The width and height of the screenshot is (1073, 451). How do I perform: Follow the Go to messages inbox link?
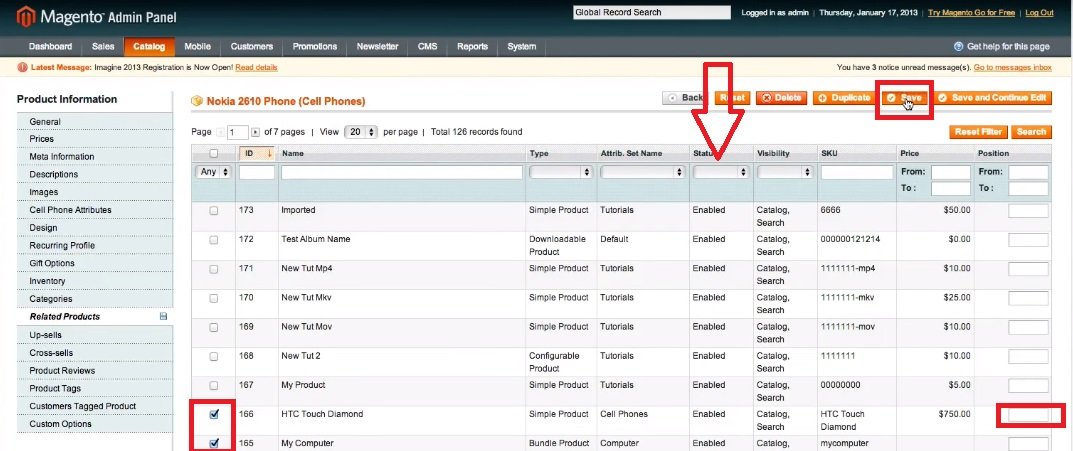(x=1012, y=68)
